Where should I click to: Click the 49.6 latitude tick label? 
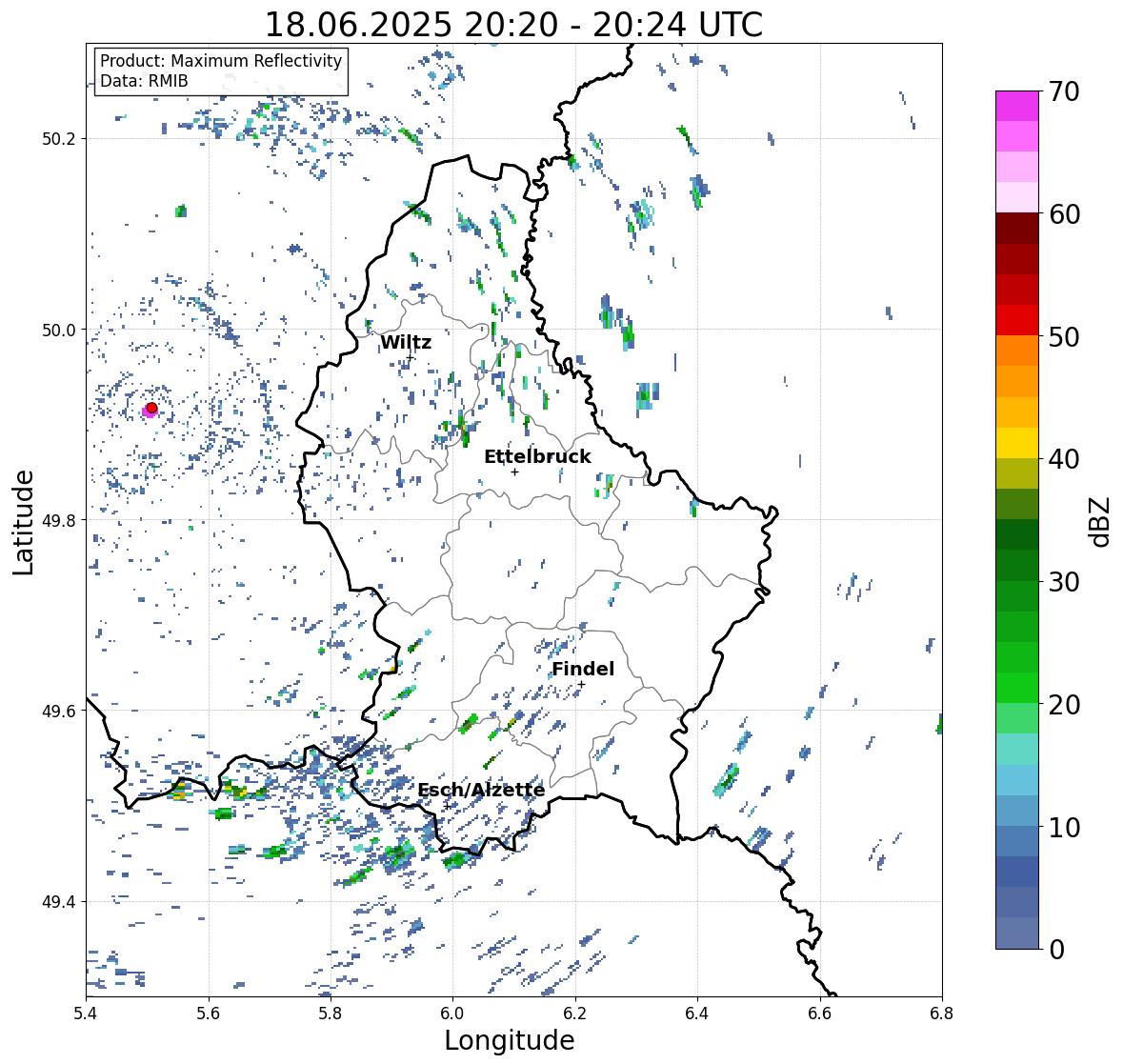click(59, 711)
